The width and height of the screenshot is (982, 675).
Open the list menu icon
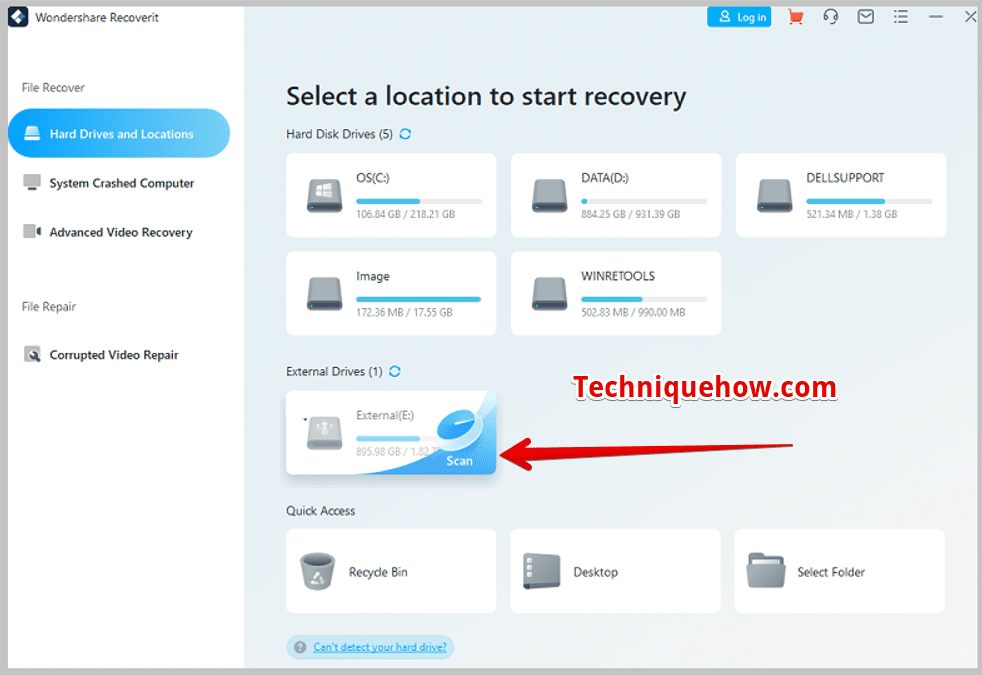(901, 17)
